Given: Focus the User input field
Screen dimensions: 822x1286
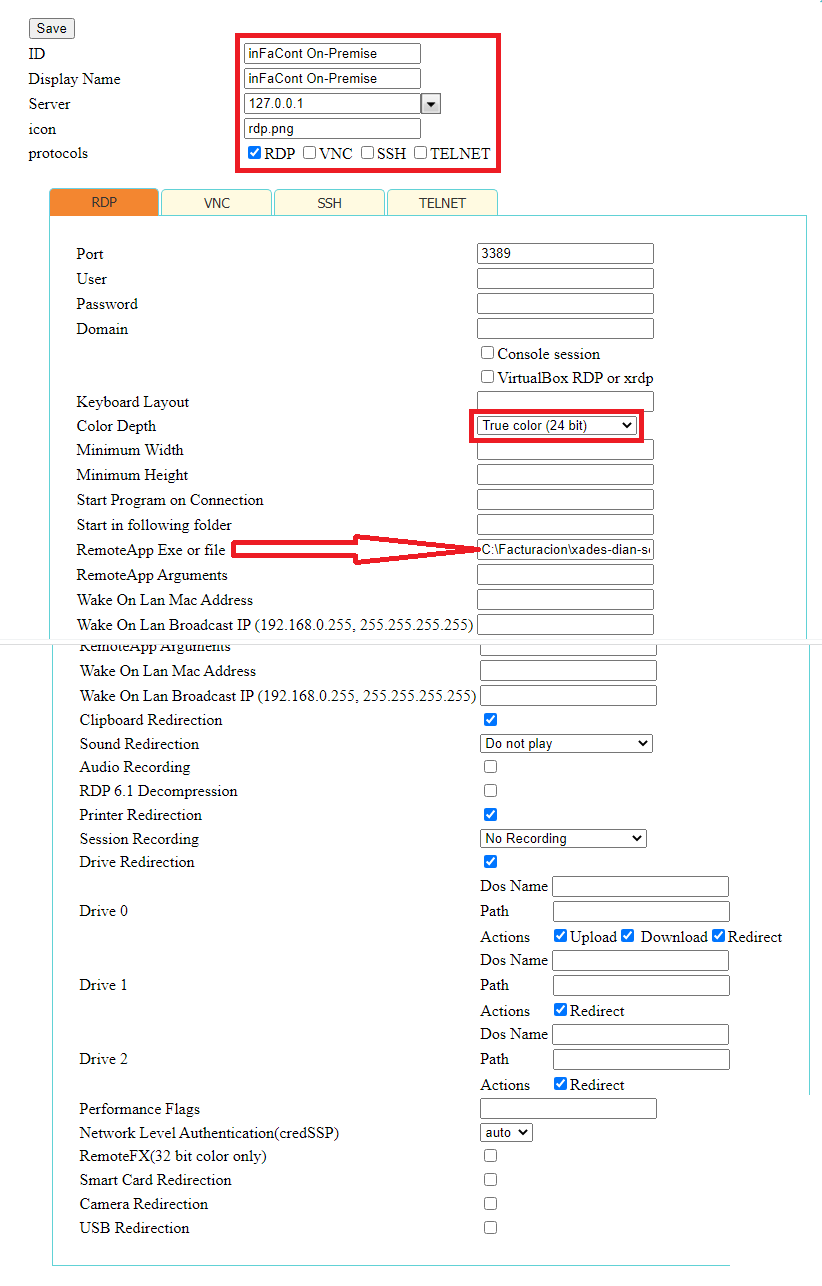Looking at the screenshot, I should click(565, 279).
